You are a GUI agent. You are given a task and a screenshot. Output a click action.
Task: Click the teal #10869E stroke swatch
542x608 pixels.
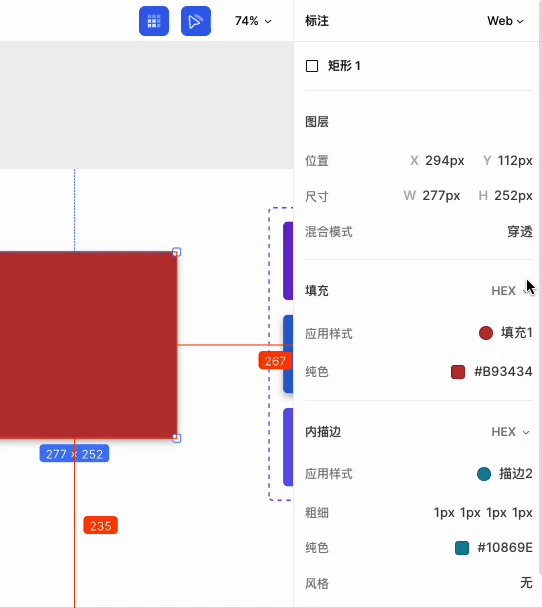coord(462,548)
